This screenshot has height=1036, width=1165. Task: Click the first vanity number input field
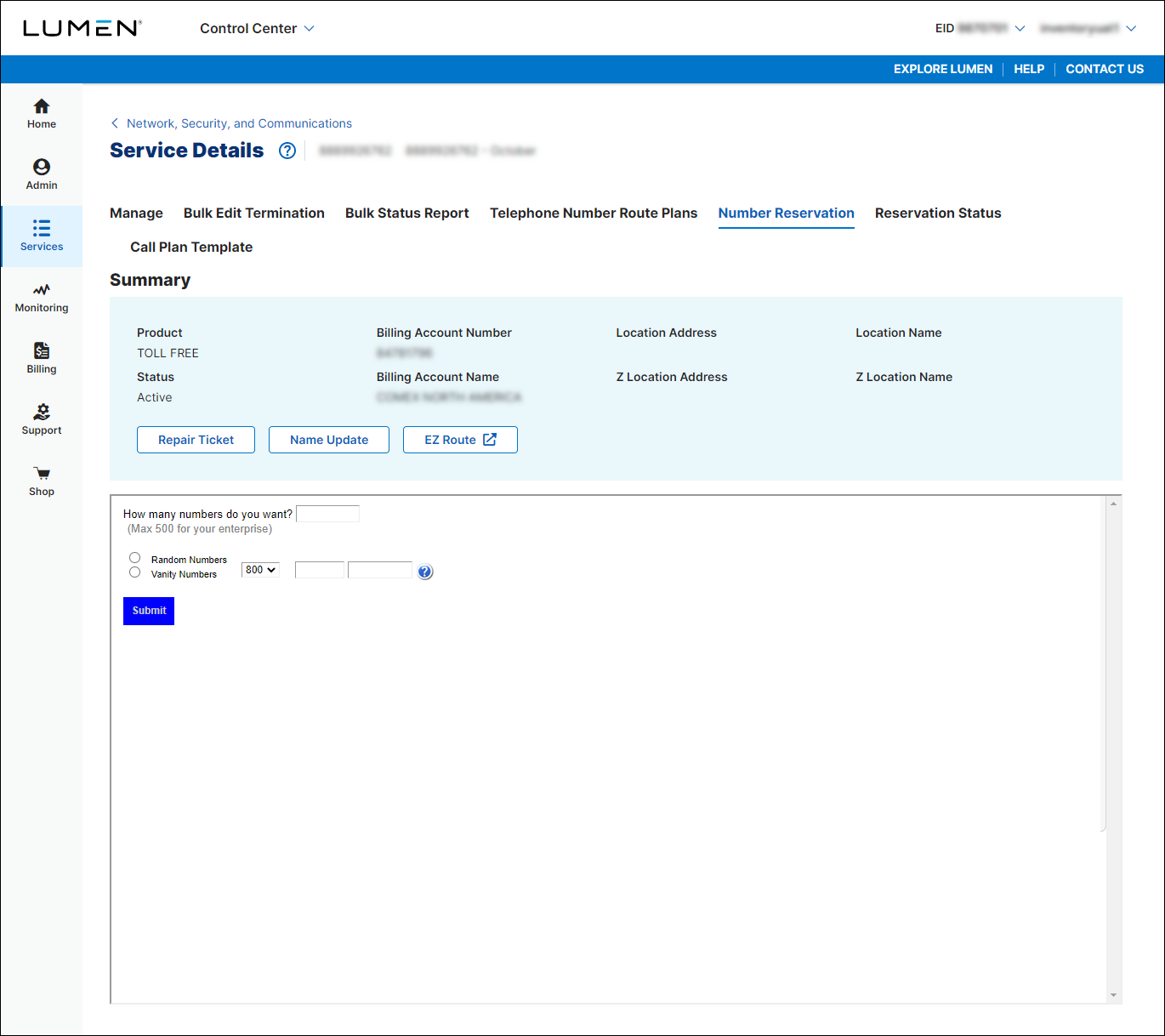click(320, 570)
